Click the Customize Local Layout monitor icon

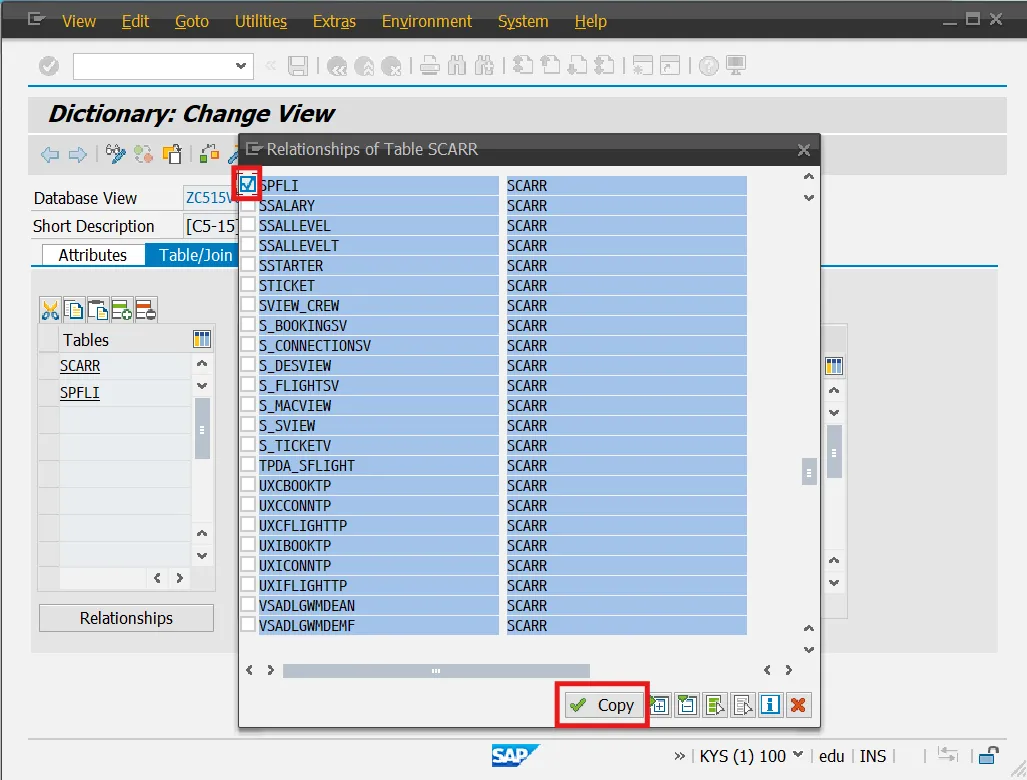point(736,66)
